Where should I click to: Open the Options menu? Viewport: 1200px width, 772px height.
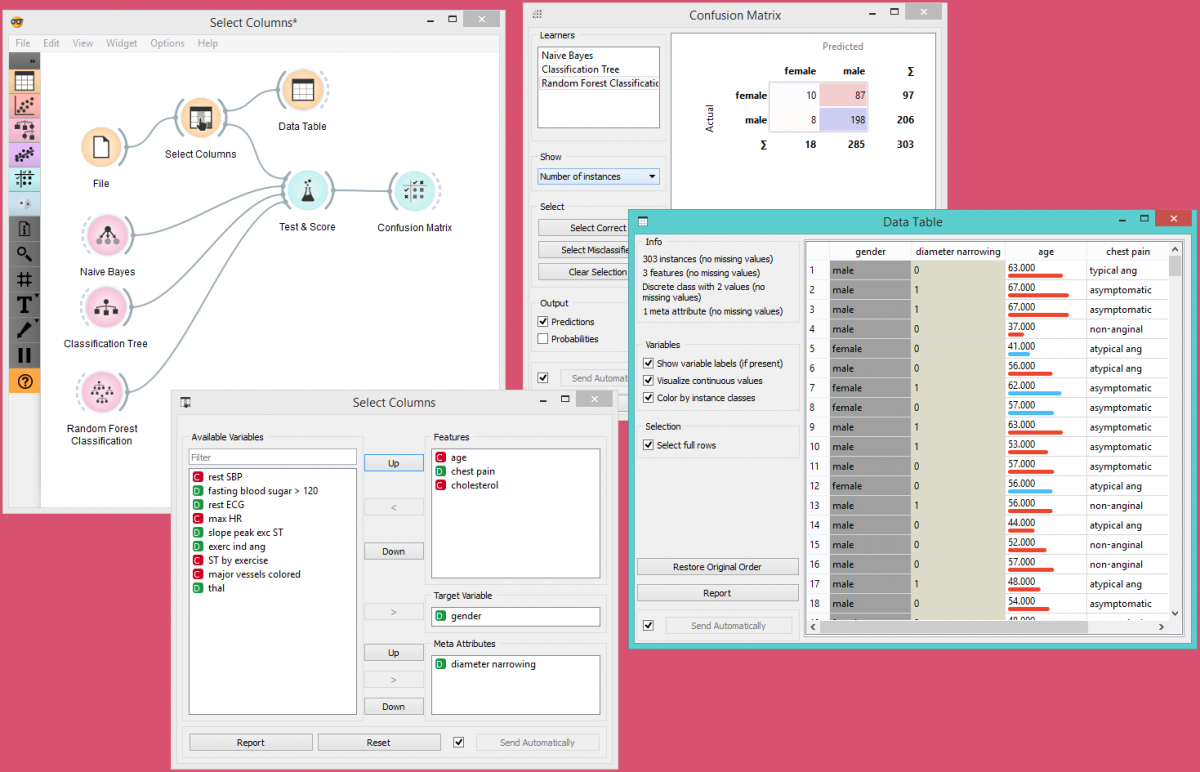pyautogui.click(x=167, y=44)
